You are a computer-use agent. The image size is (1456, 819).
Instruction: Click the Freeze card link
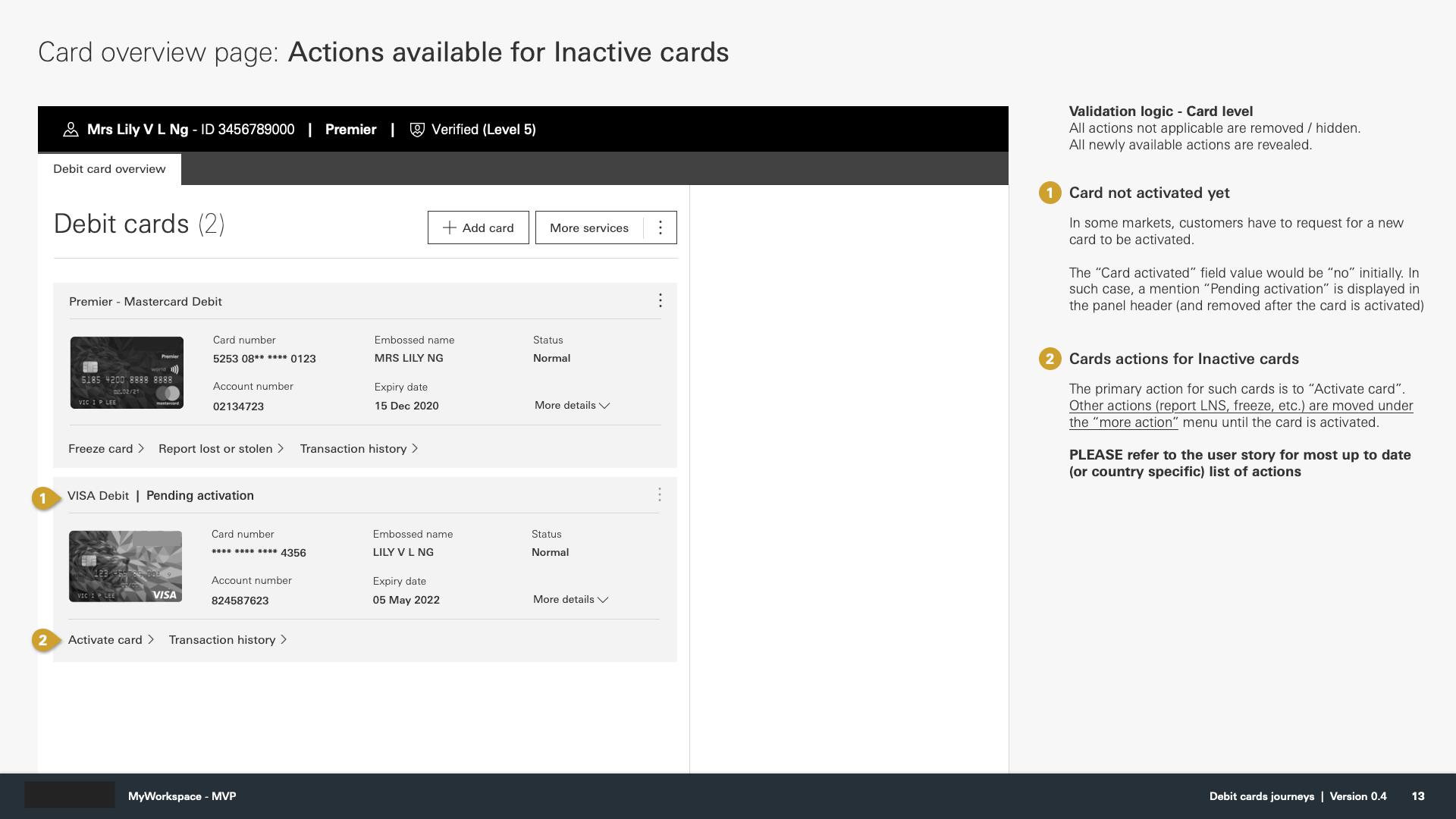point(101,448)
